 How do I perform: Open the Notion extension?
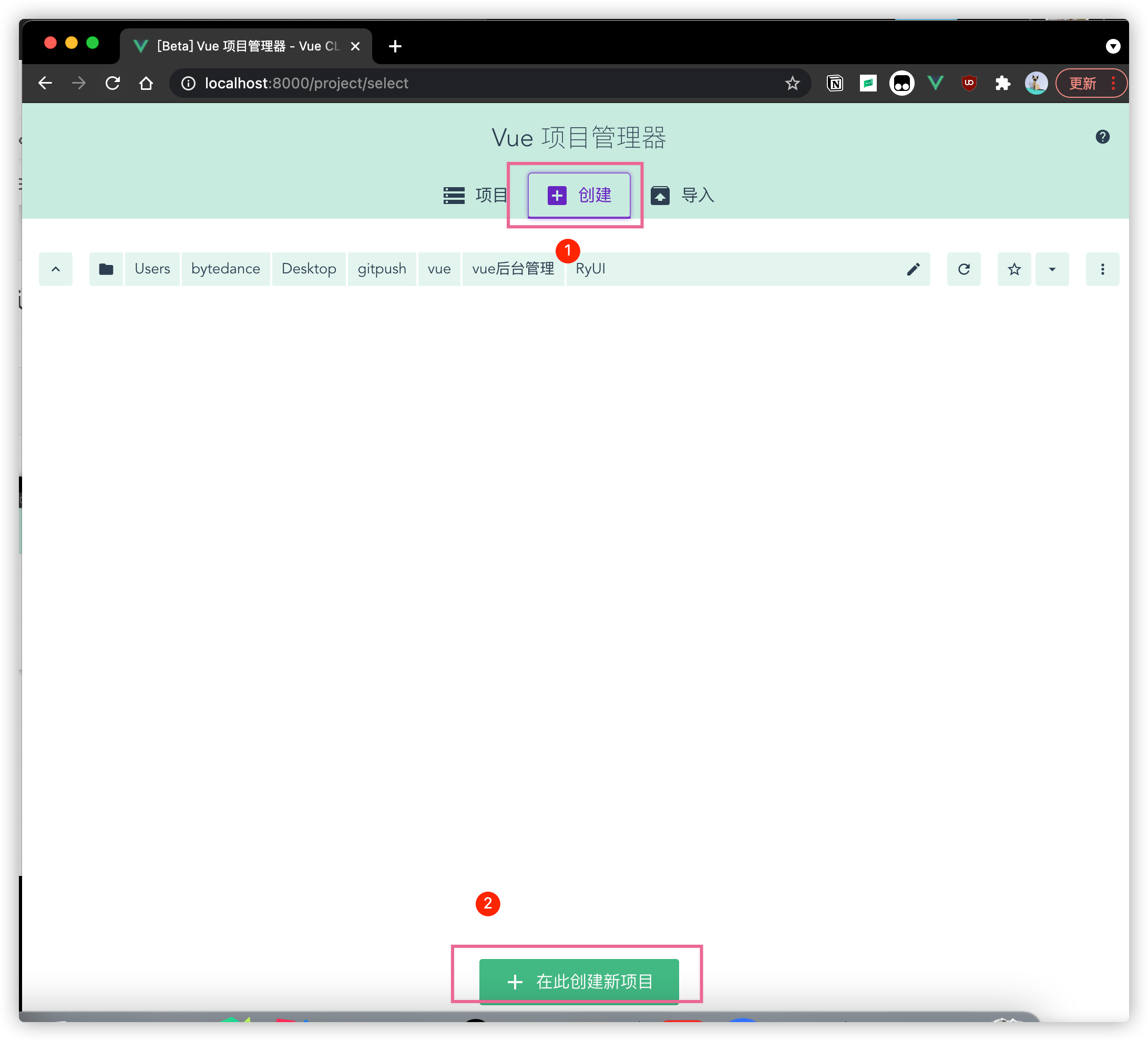pos(835,83)
